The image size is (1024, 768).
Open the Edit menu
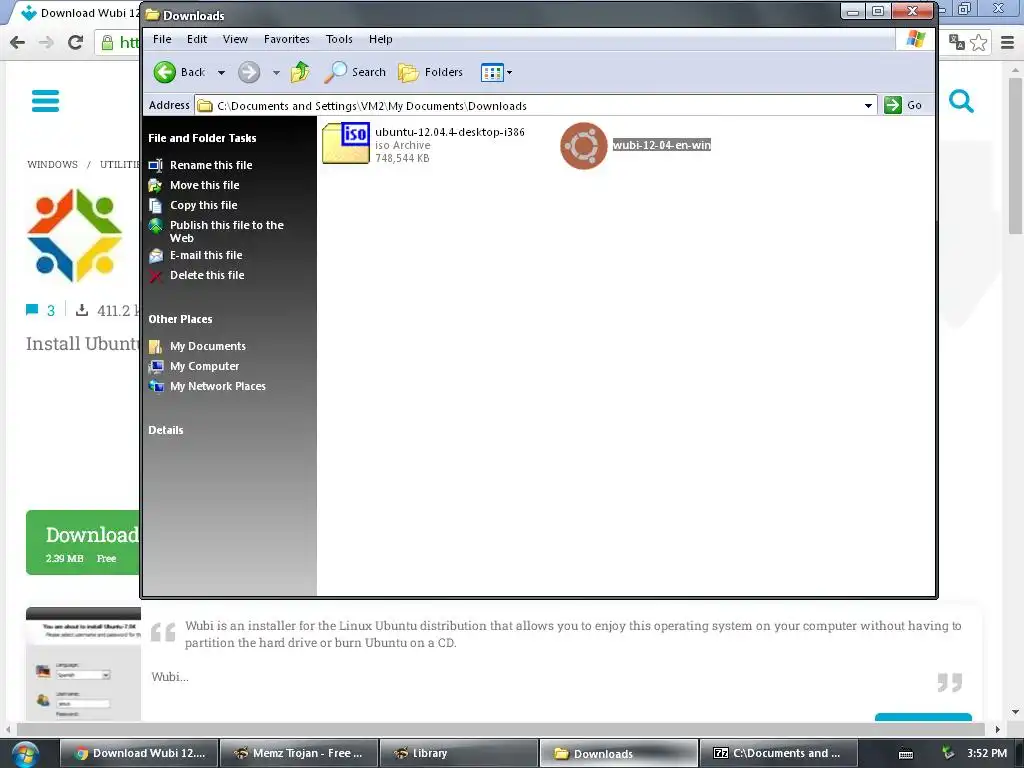pyautogui.click(x=197, y=39)
